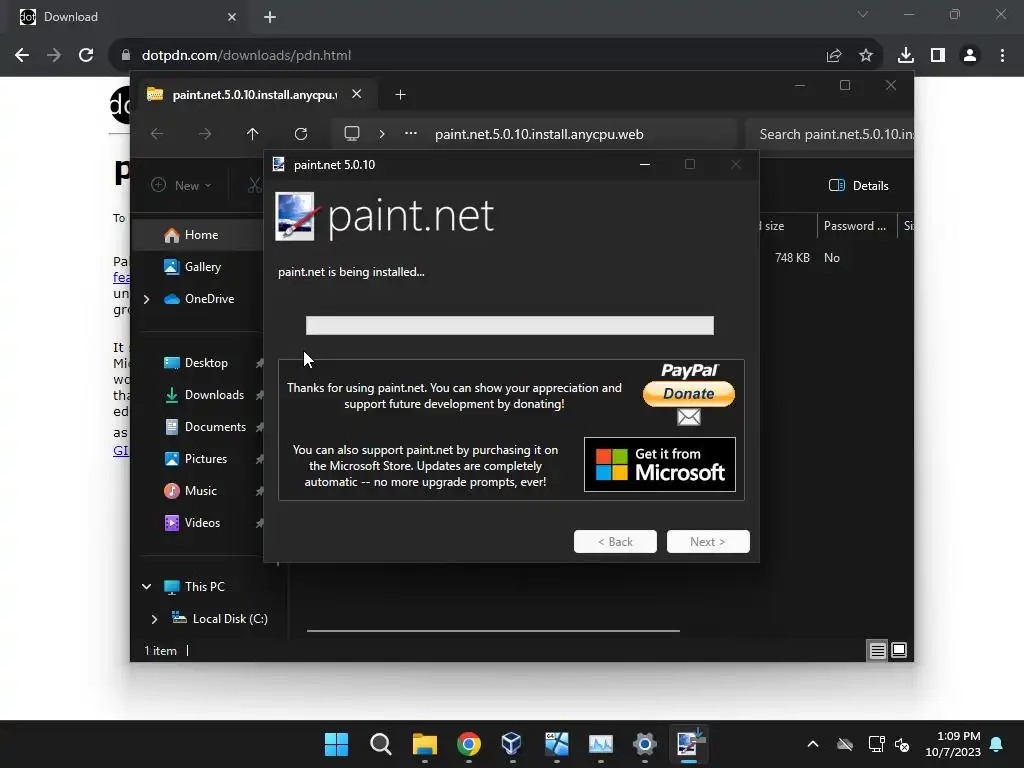Viewport: 1024px width, 768px height.
Task: Select Local Disk (C:) in sidebar
Action: 220,618
